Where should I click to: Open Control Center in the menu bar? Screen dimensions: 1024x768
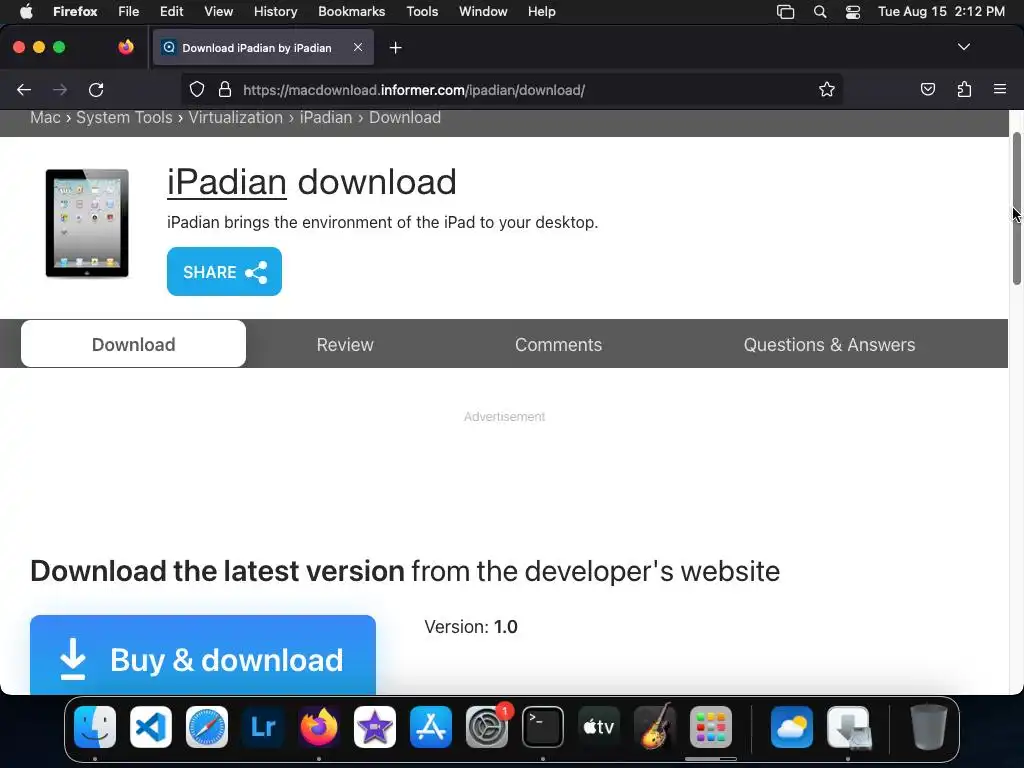pos(852,12)
